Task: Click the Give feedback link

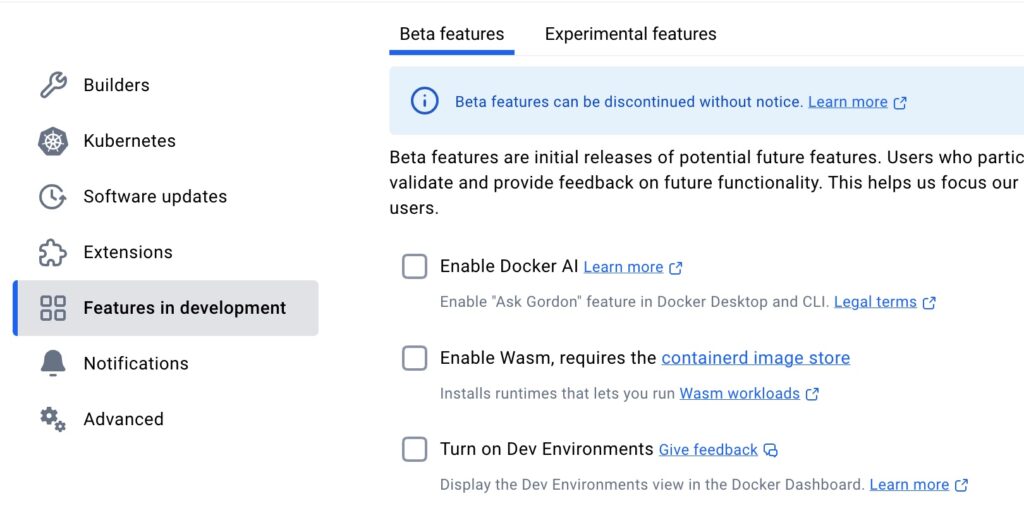Action: click(708, 450)
